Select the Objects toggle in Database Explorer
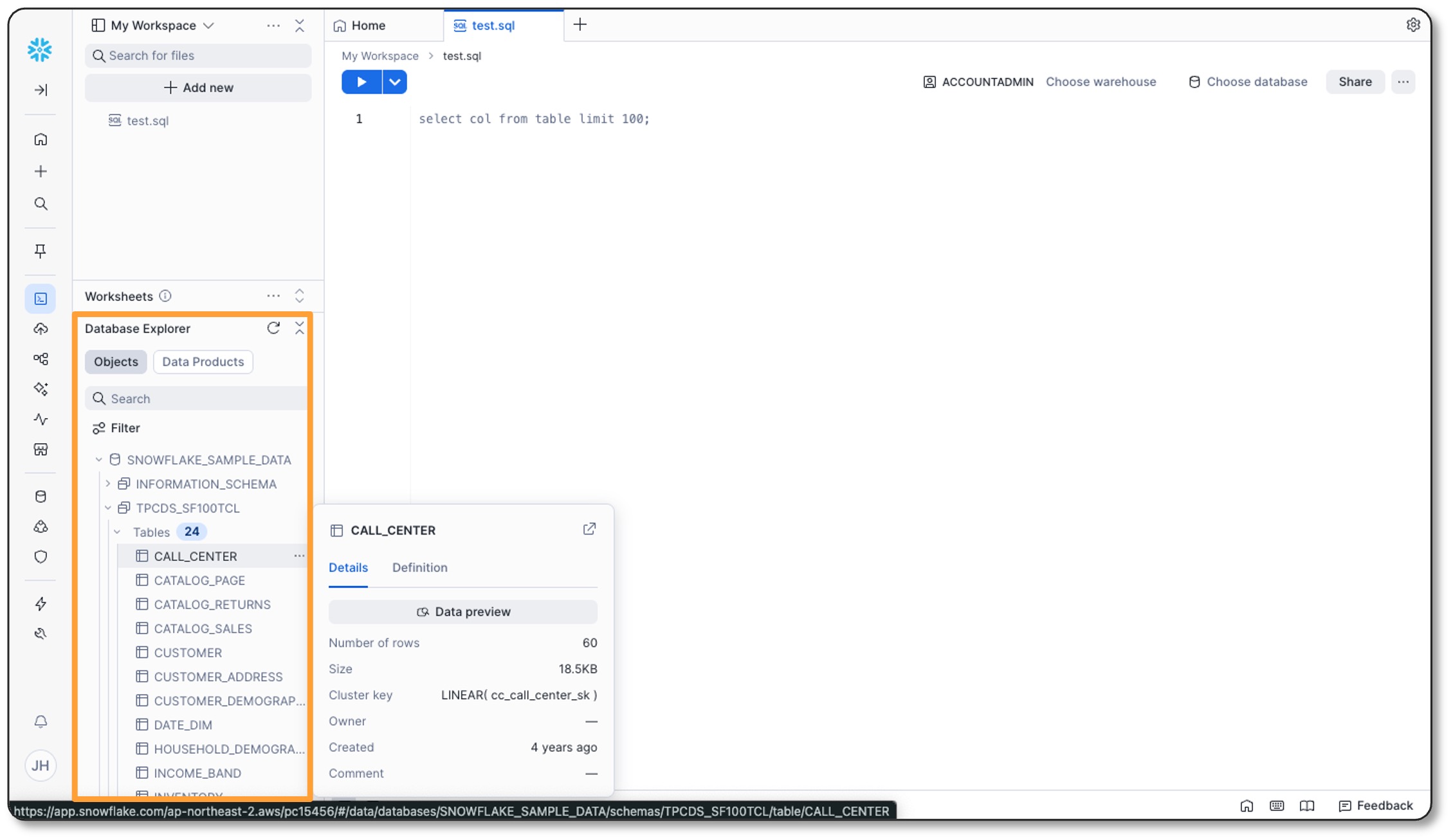The width and height of the screenshot is (1453, 840). coord(116,361)
